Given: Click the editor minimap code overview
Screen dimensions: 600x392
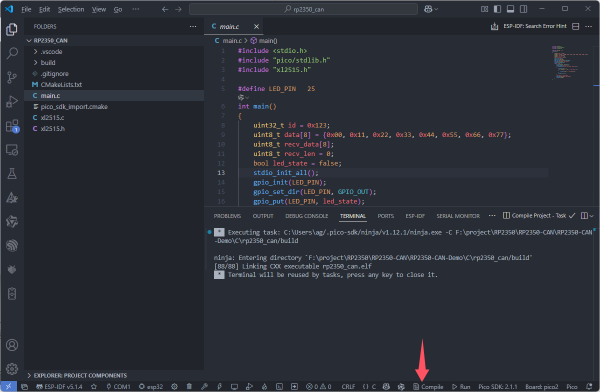Looking at the screenshot, I should [571, 62].
